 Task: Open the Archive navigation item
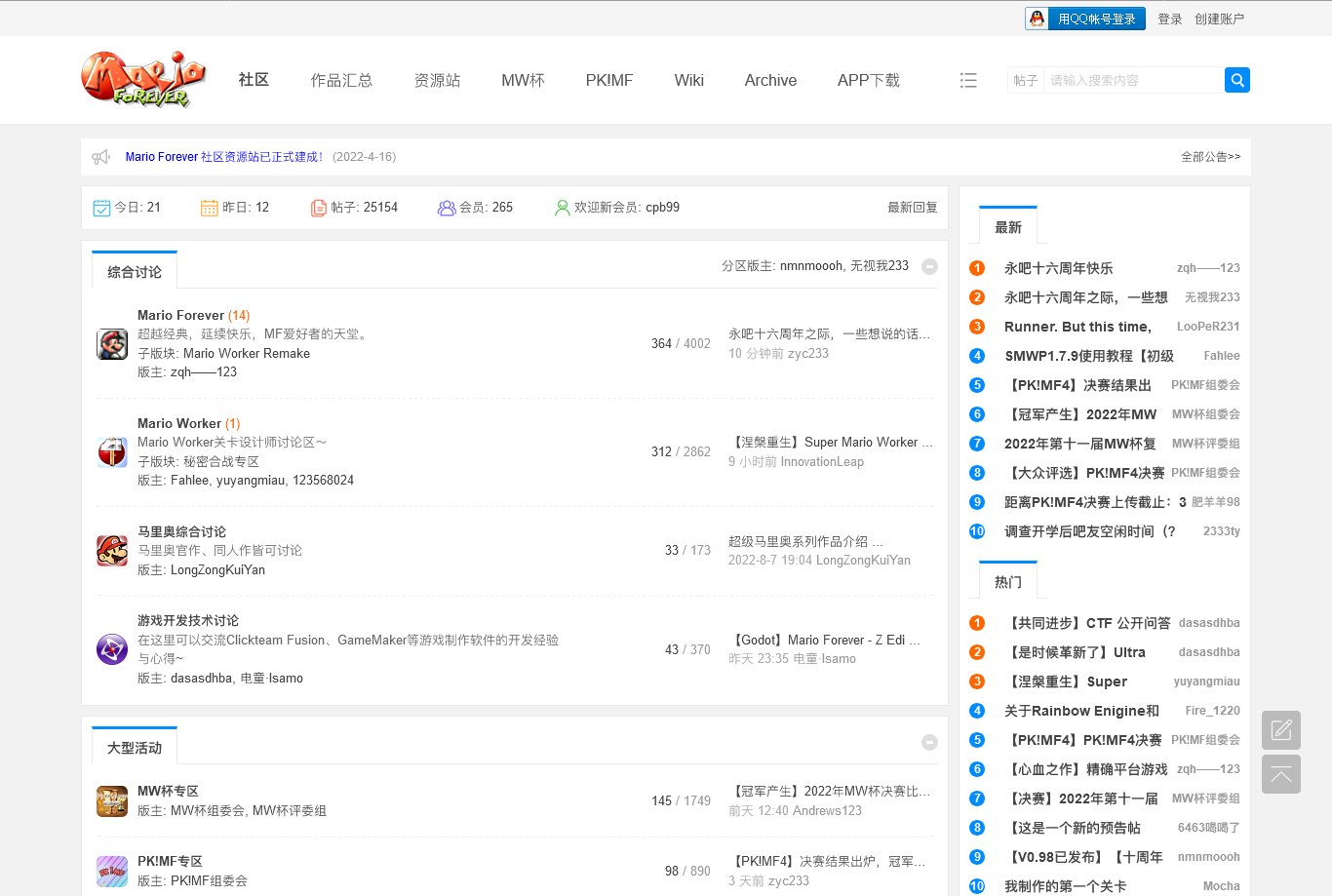point(770,80)
